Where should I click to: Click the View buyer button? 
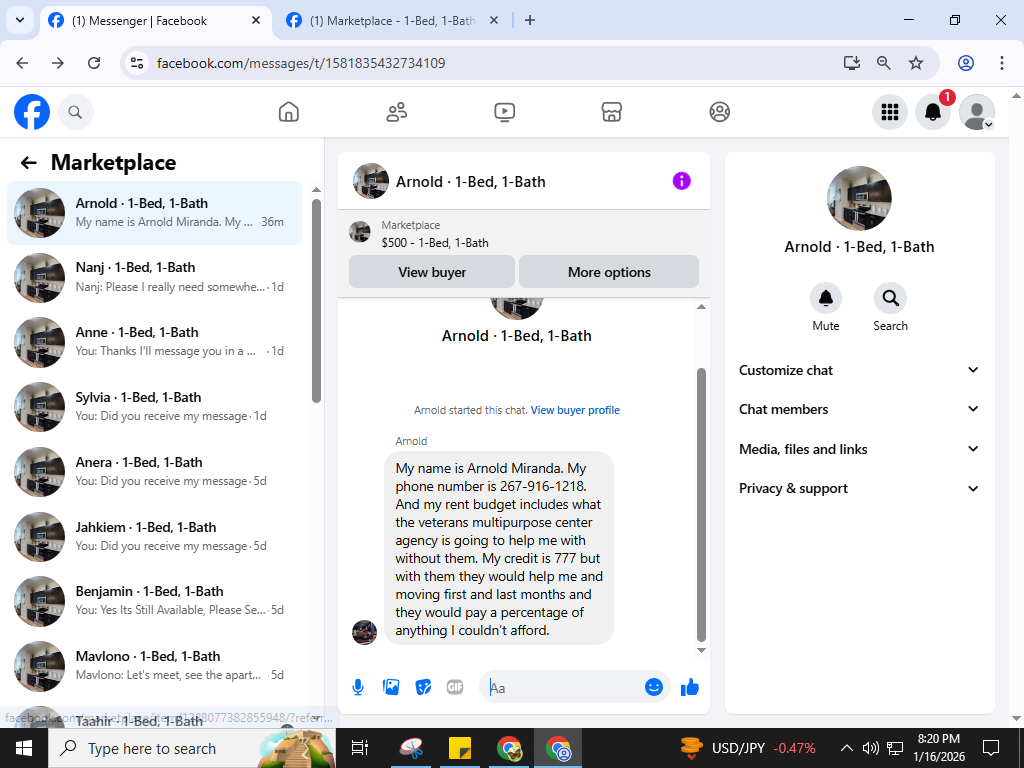click(x=432, y=272)
